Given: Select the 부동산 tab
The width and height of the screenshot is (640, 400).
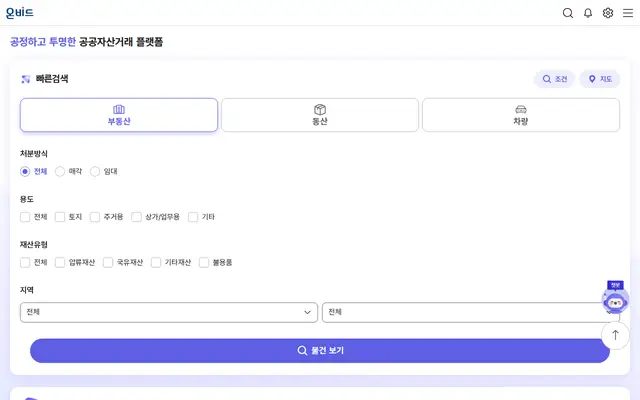Looking at the screenshot, I should coord(119,115).
